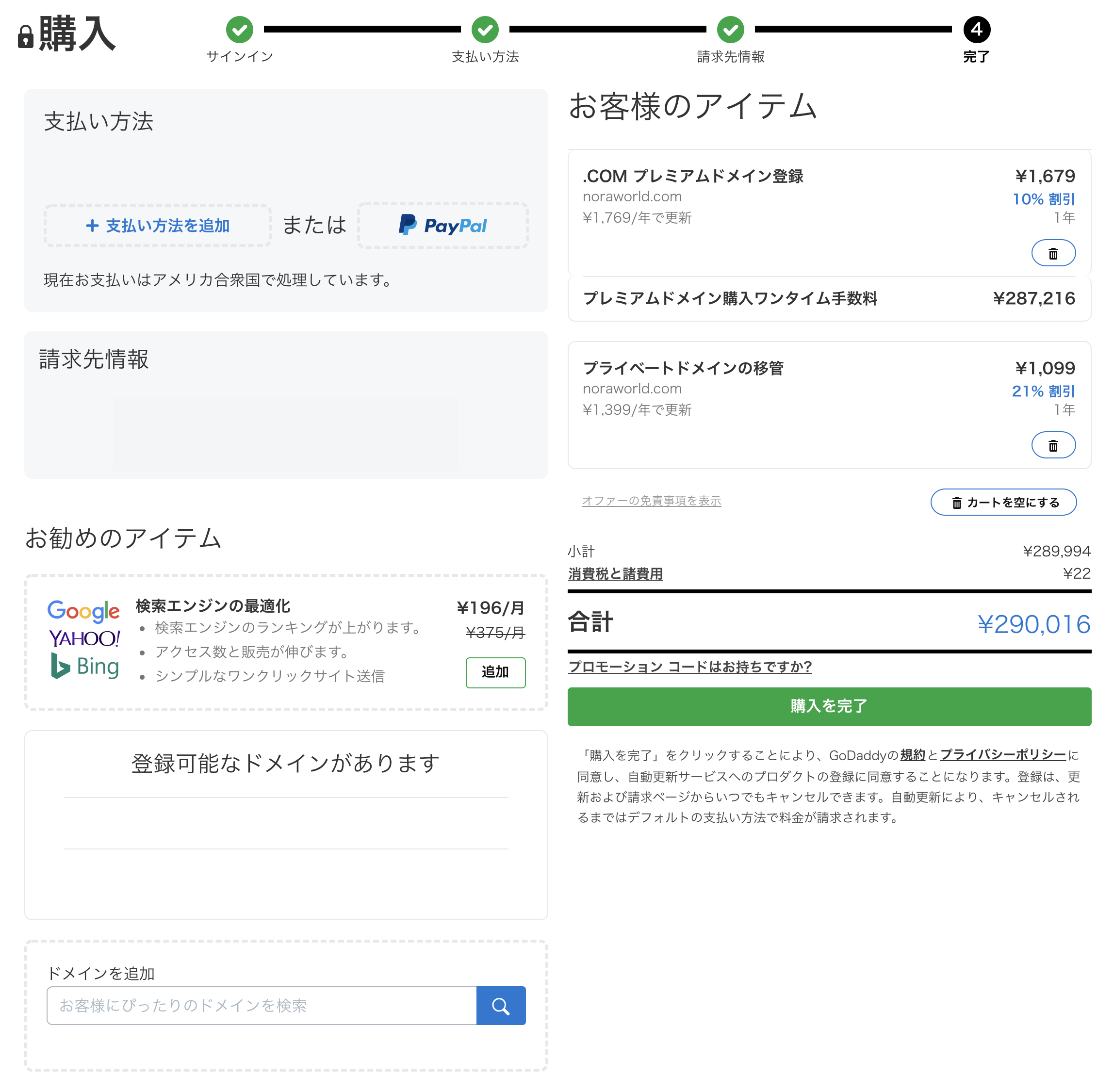Image resolution: width=1114 pixels, height=1092 pixels.
Task: Click step 4 completion circle
Action: tap(976, 29)
